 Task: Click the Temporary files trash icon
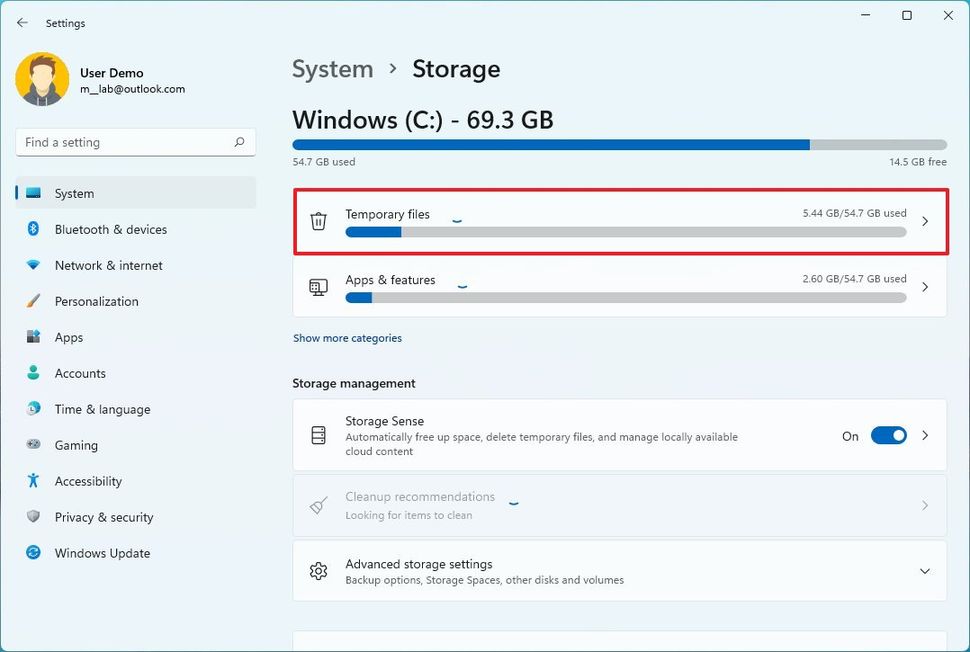tap(318, 221)
